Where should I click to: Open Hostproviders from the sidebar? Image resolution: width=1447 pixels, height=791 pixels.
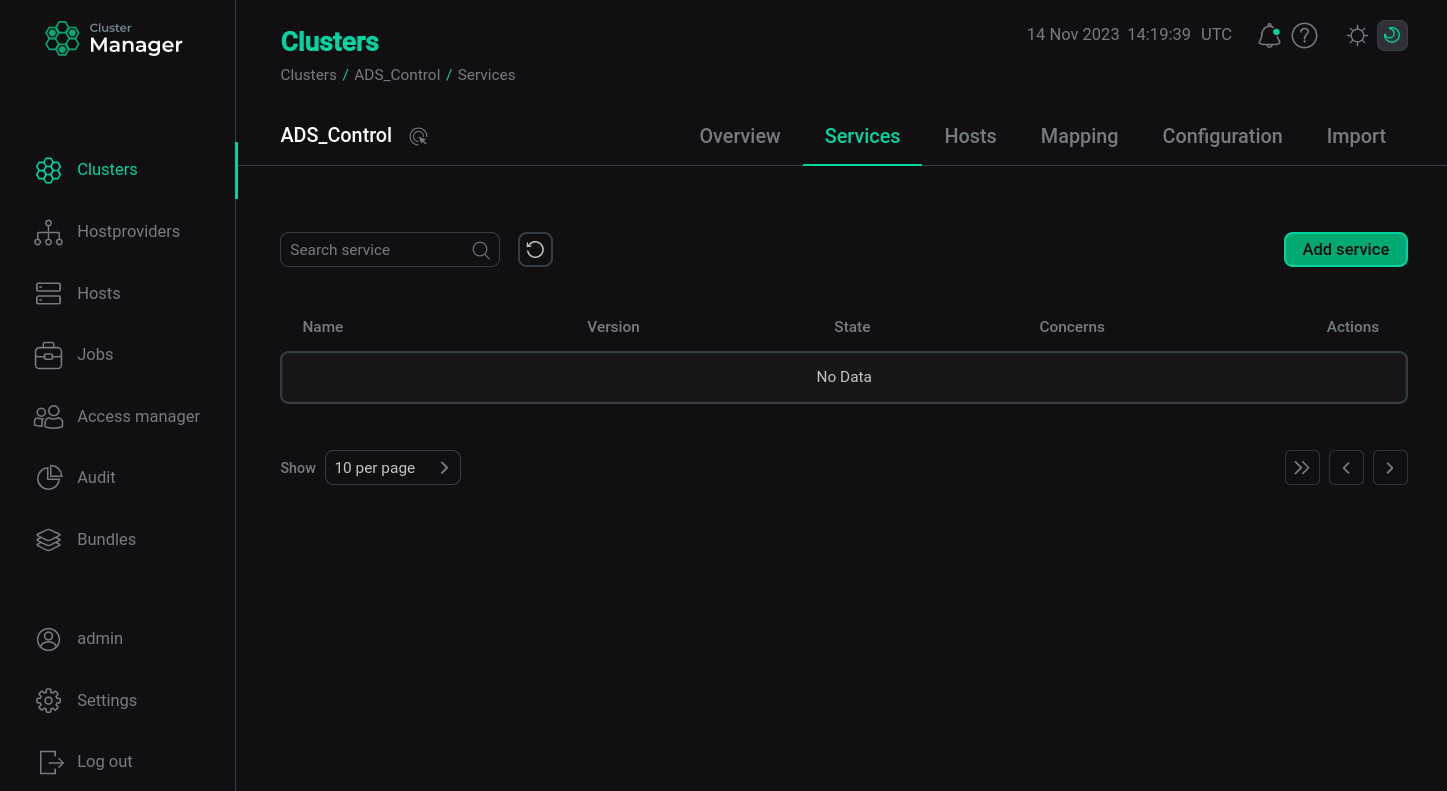[128, 232]
